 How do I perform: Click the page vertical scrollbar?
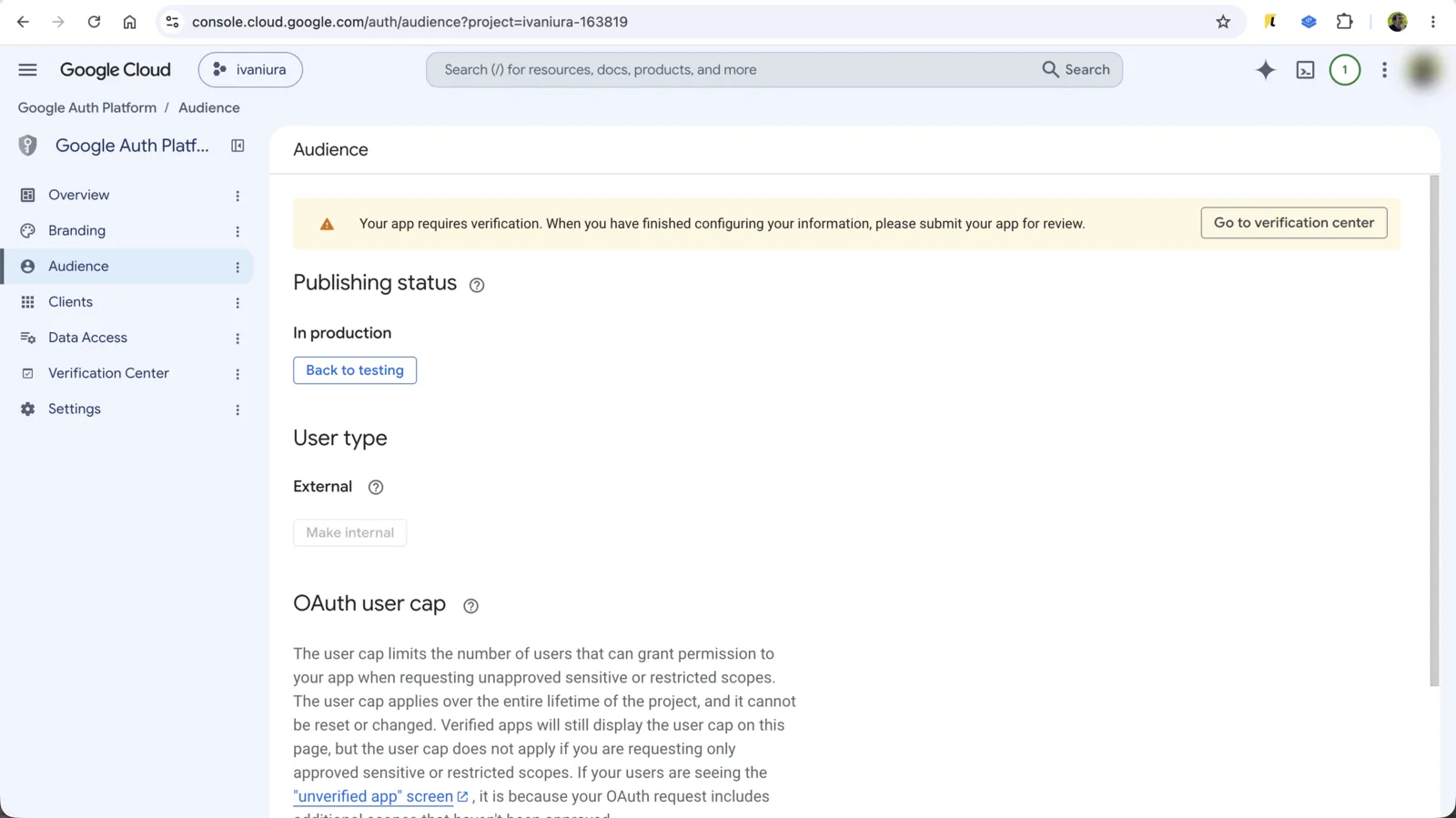tap(1434, 431)
